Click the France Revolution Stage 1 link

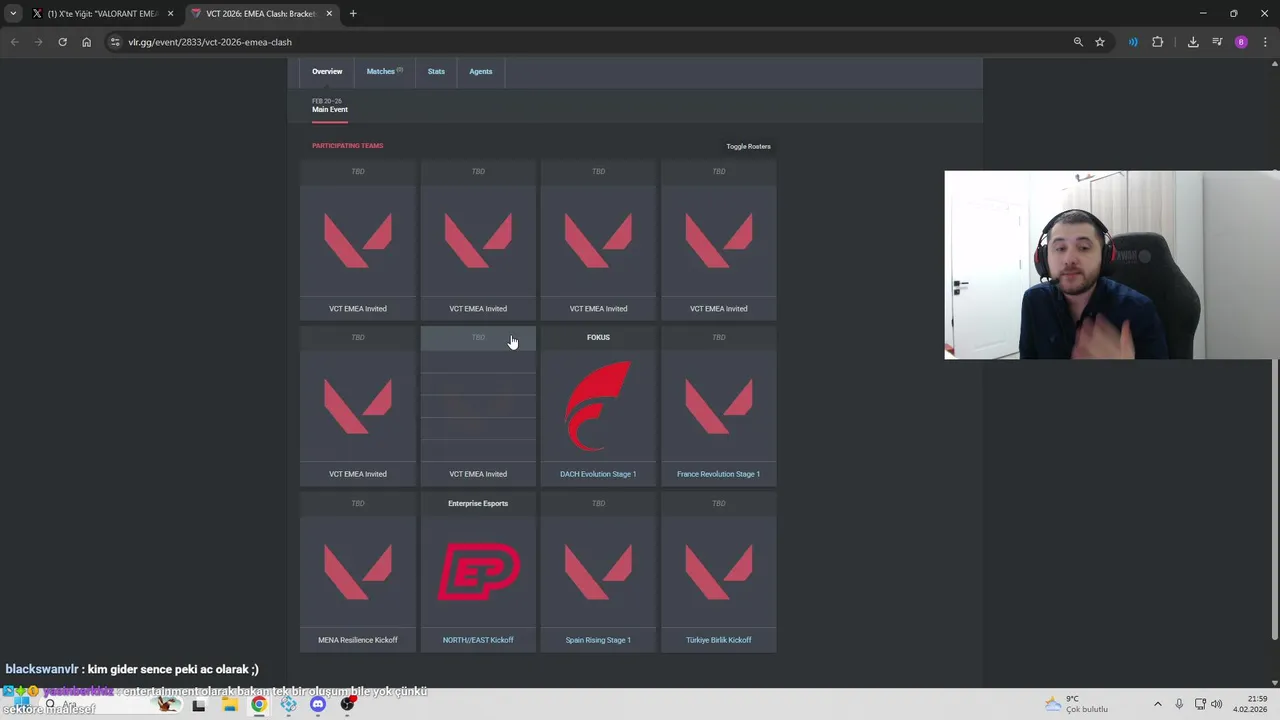[718, 474]
